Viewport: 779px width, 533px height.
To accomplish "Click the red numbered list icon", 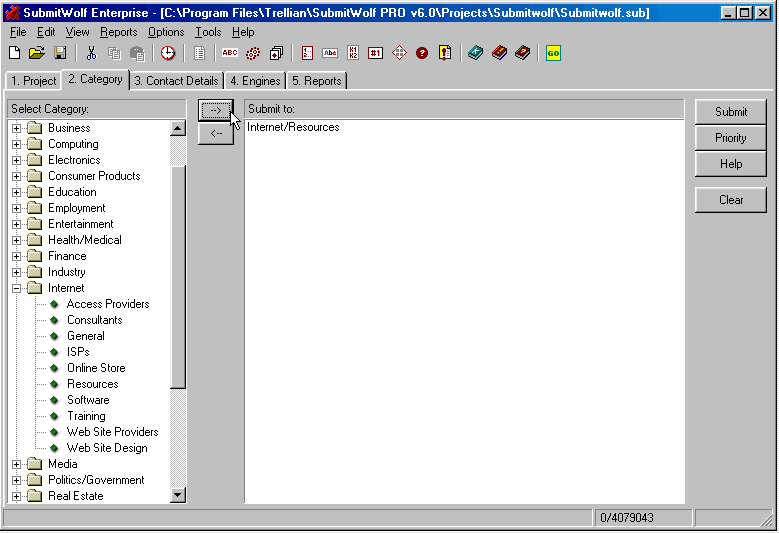I will [x=307, y=53].
